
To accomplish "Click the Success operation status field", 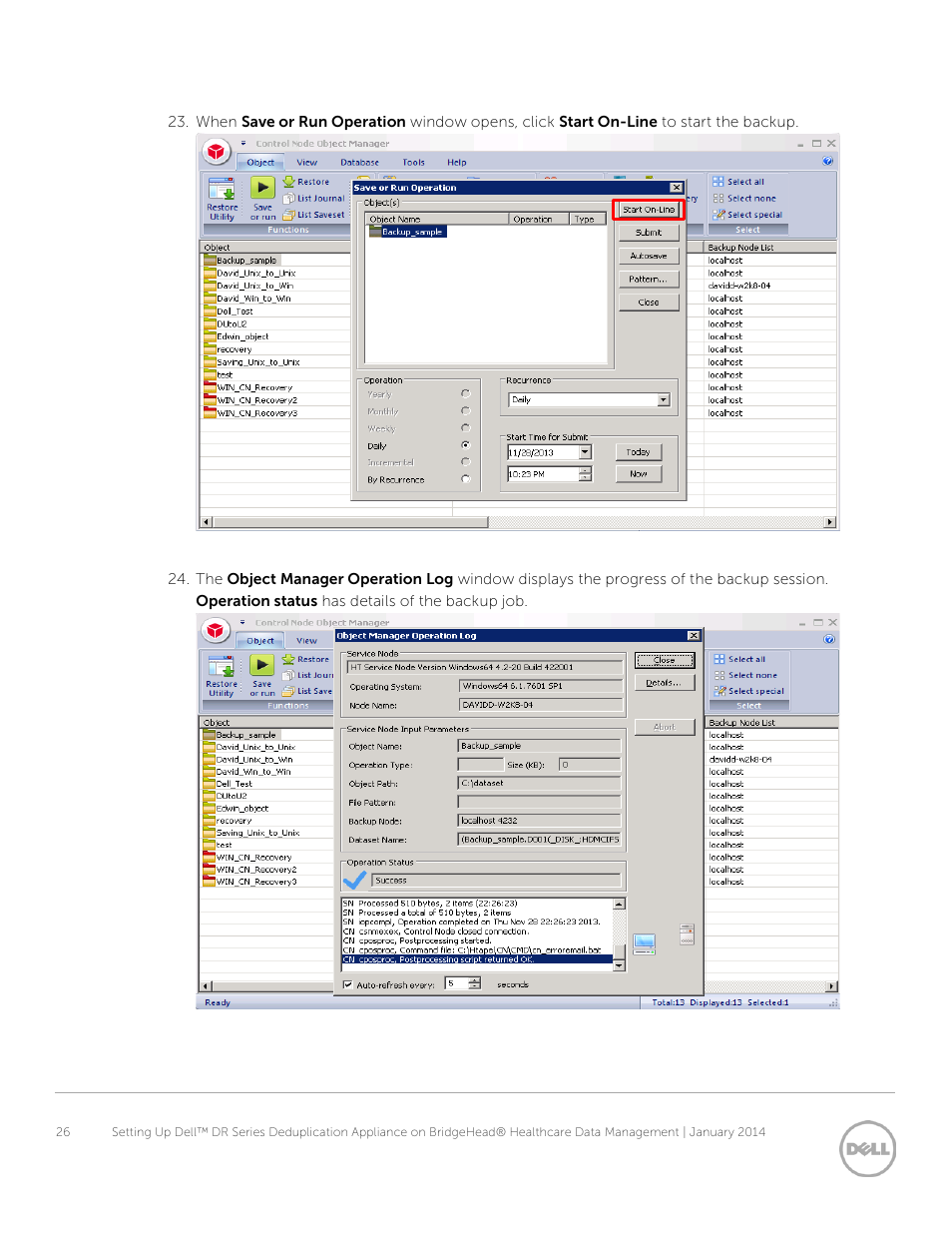I will pos(496,881).
